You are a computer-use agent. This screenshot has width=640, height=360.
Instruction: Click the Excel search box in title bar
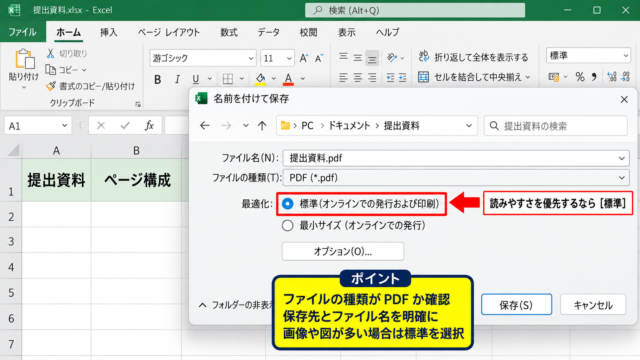(x=415, y=10)
